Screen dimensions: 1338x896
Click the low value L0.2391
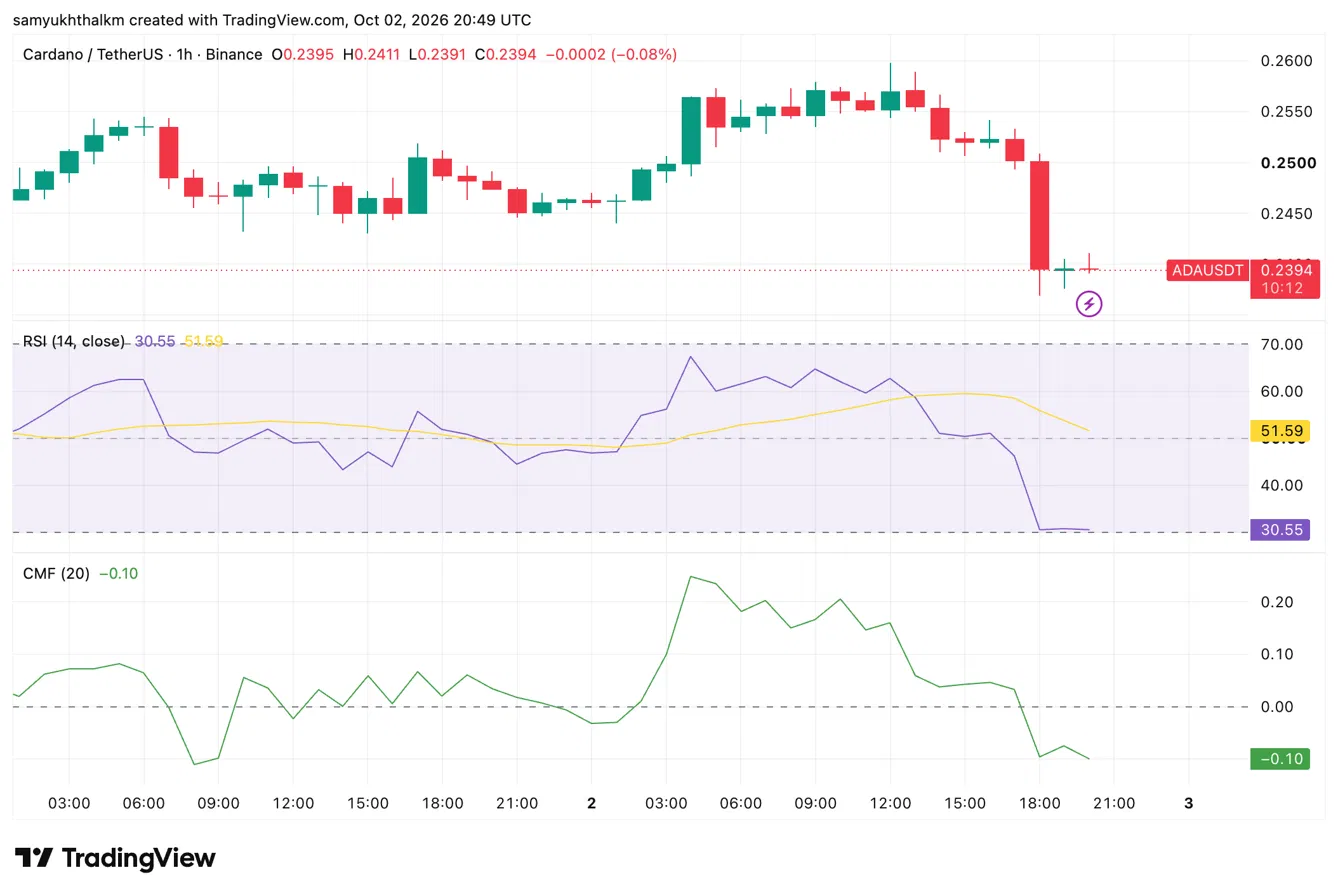click(439, 54)
